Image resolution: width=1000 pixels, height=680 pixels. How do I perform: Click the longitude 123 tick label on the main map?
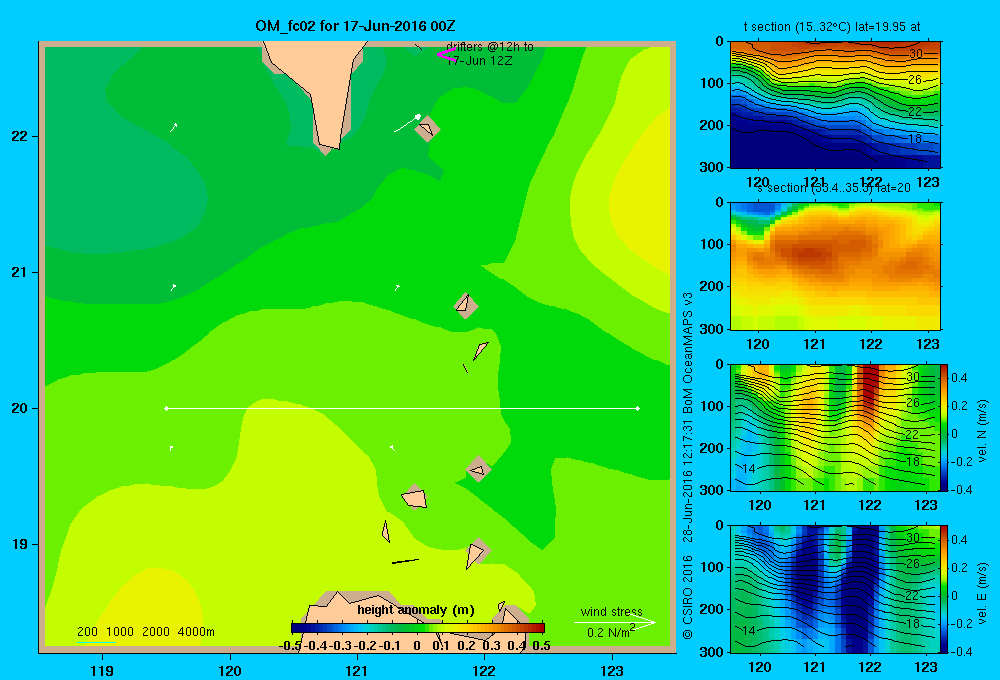[612, 670]
